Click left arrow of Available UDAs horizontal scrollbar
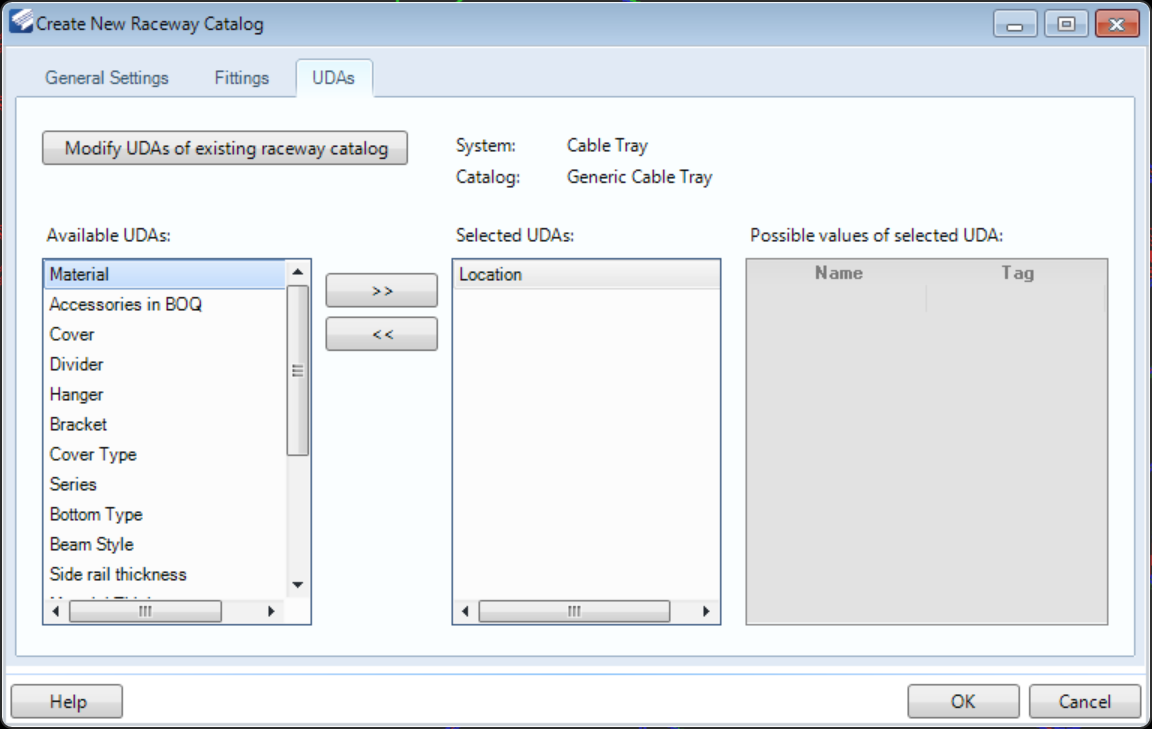This screenshot has height=729, width=1152. click(x=56, y=611)
